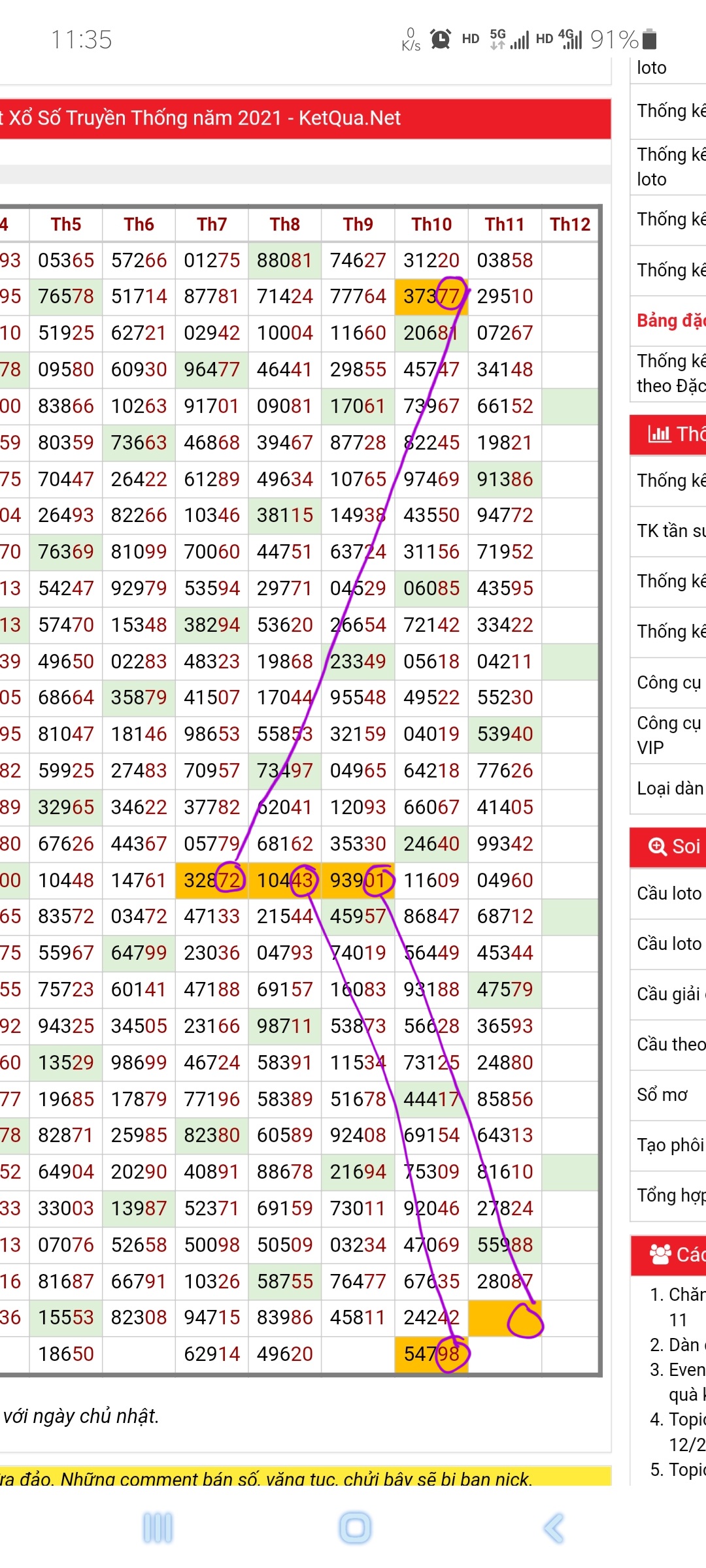706x1568 pixels.
Task: Tap the magnifier icon beside Soi
Action: (x=657, y=846)
